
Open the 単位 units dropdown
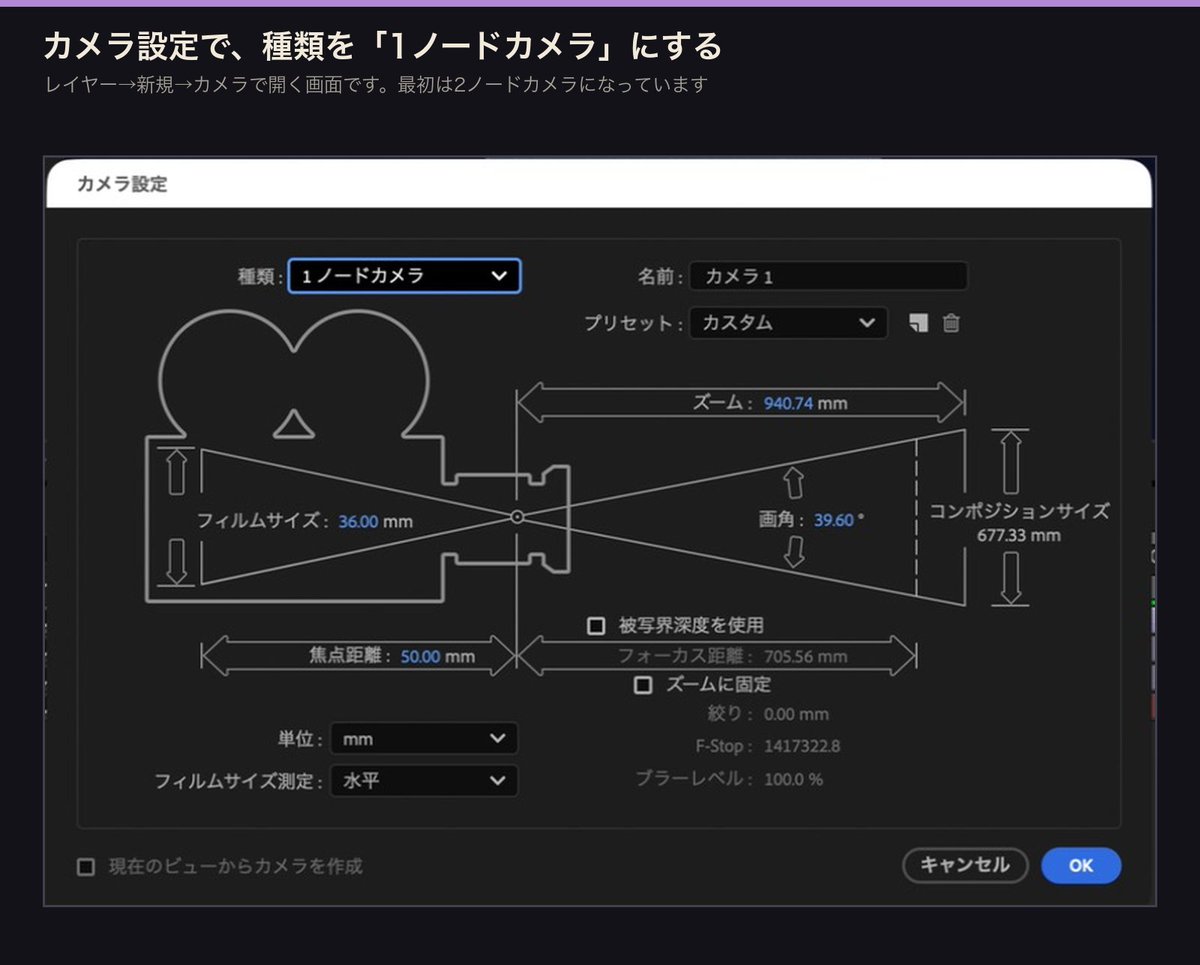pos(424,739)
